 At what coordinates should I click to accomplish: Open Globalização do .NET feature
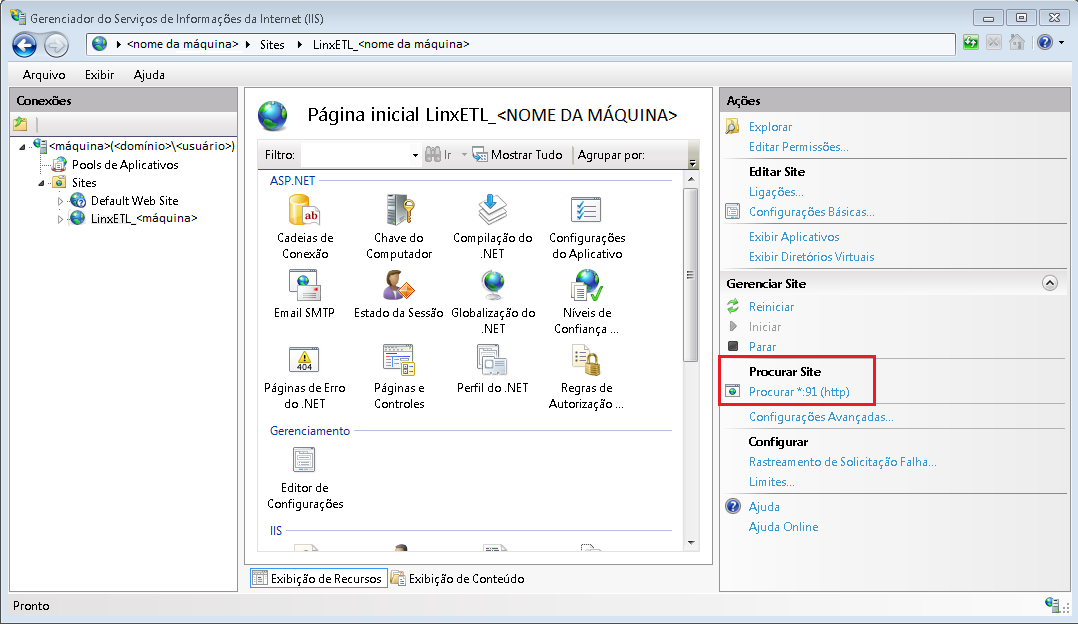[x=493, y=302]
